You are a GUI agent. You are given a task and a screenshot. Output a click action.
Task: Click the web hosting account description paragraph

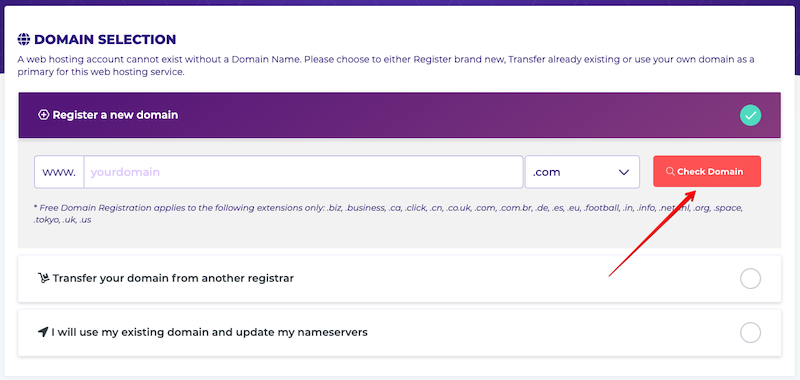386,66
